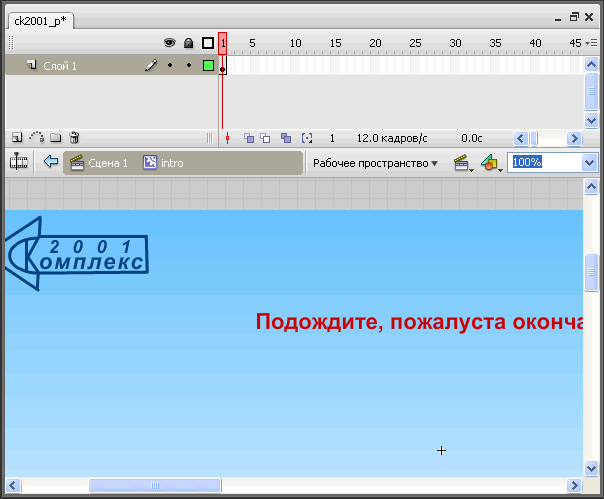Viewport: 604px width, 499px height.
Task: Click green outline color swatch of Слой 1
Action: tap(208, 66)
